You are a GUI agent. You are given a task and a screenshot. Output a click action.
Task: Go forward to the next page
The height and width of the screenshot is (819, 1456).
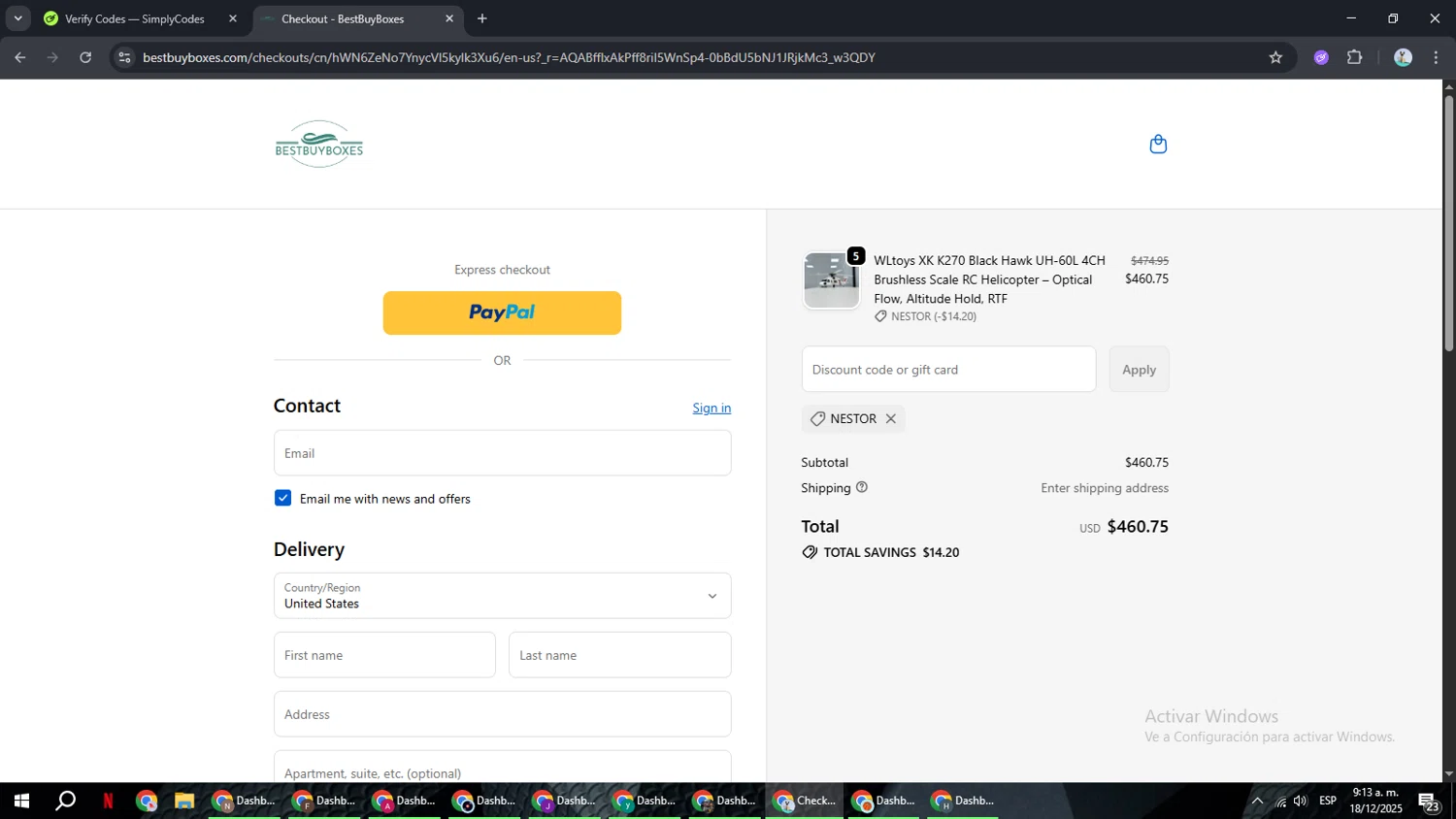tap(52, 57)
